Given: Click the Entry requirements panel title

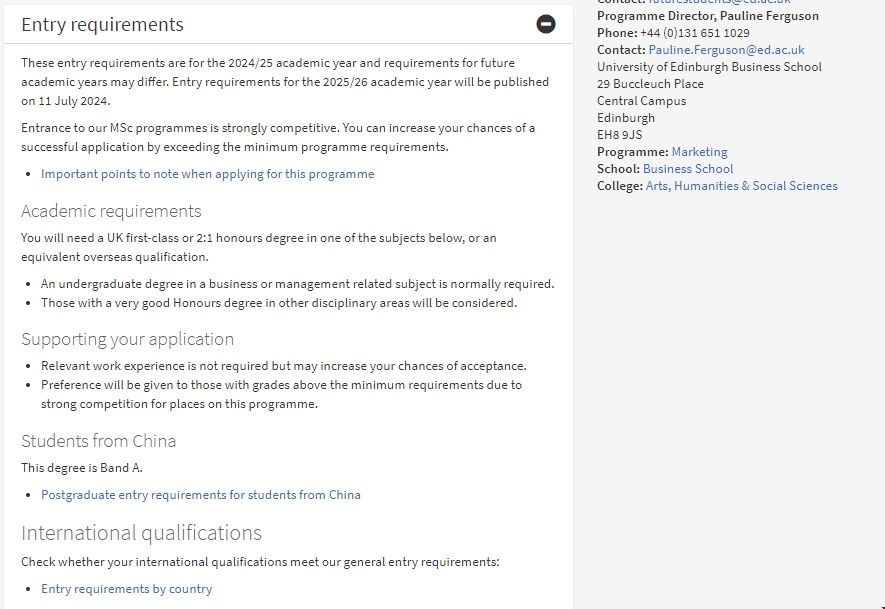Looking at the screenshot, I should (x=100, y=24).
